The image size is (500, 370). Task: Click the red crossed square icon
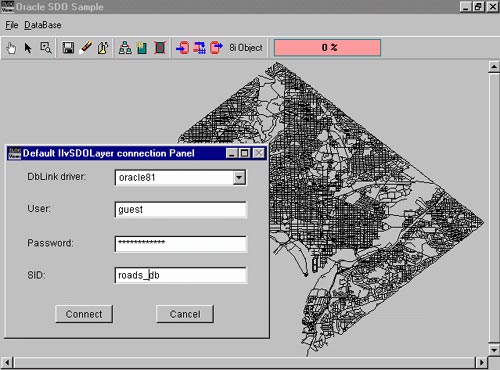pyautogui.click(x=160, y=48)
